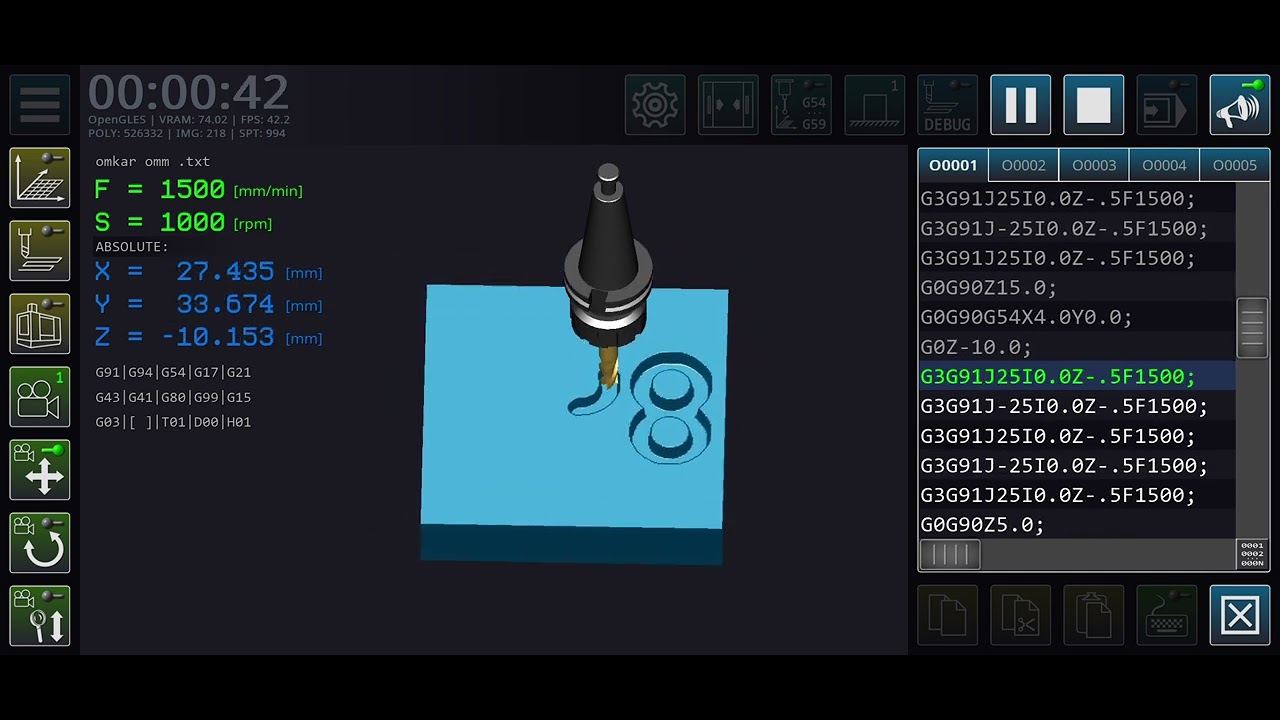The width and height of the screenshot is (1280, 720).
Task: Toggle the camera zoom mode
Action: (x=40, y=616)
